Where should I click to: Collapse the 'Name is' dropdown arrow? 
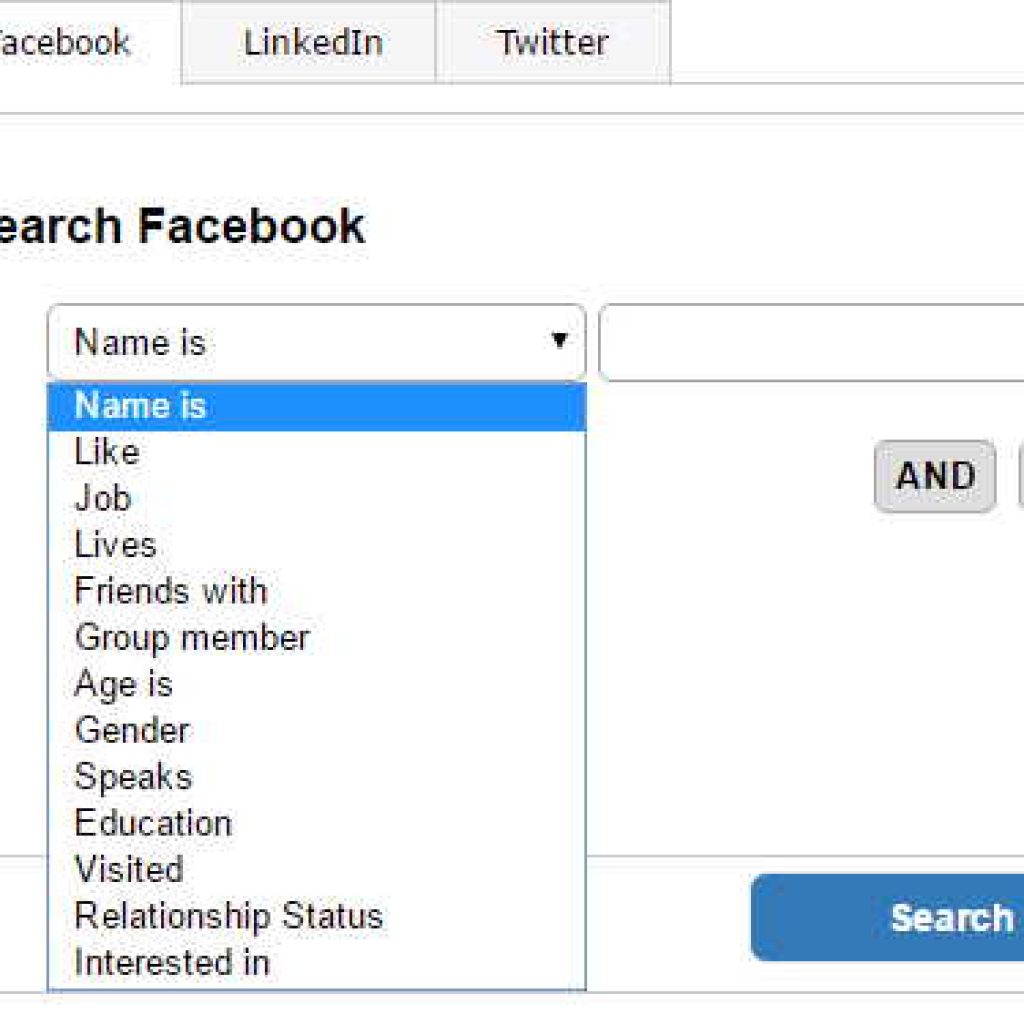coord(559,342)
